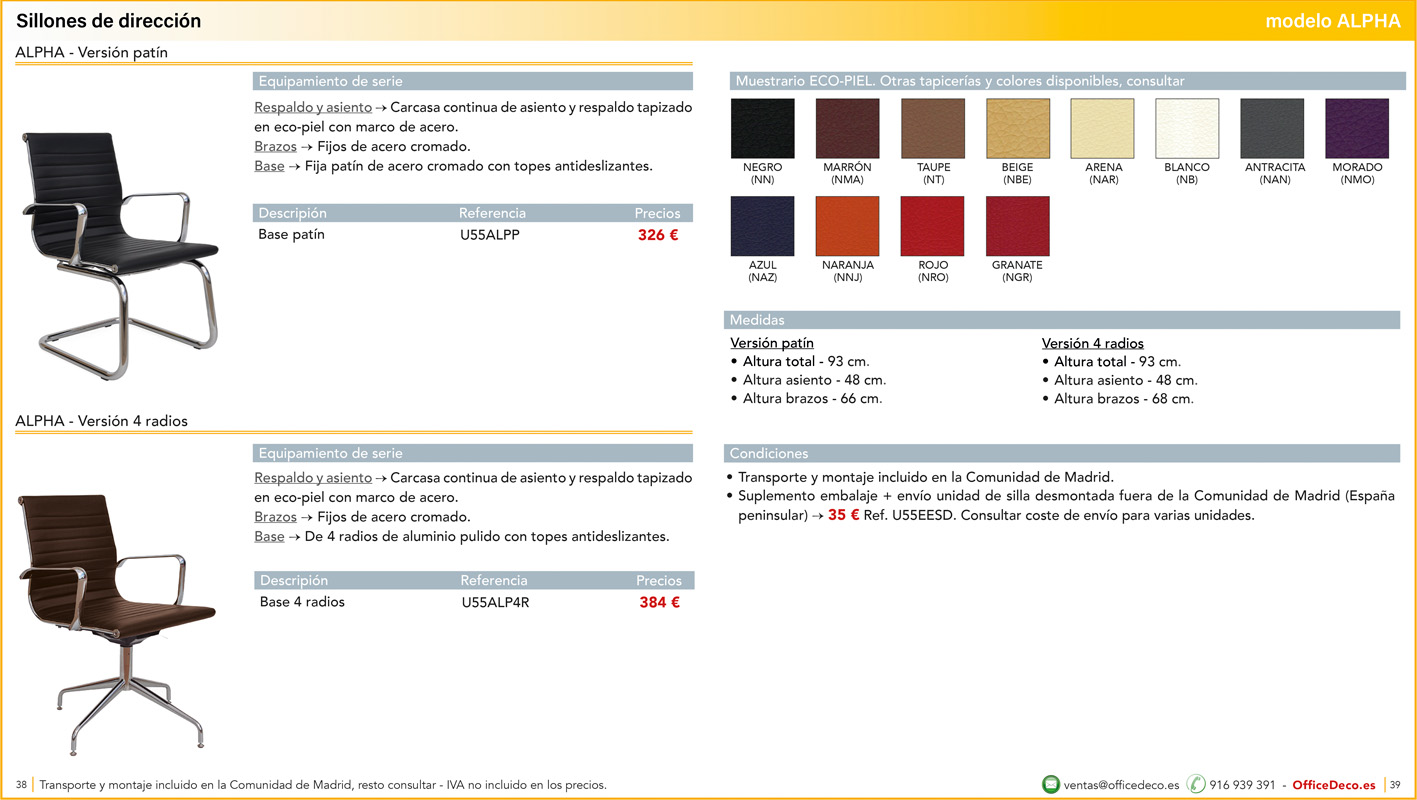Click the 35 € supplement price

[844, 515]
